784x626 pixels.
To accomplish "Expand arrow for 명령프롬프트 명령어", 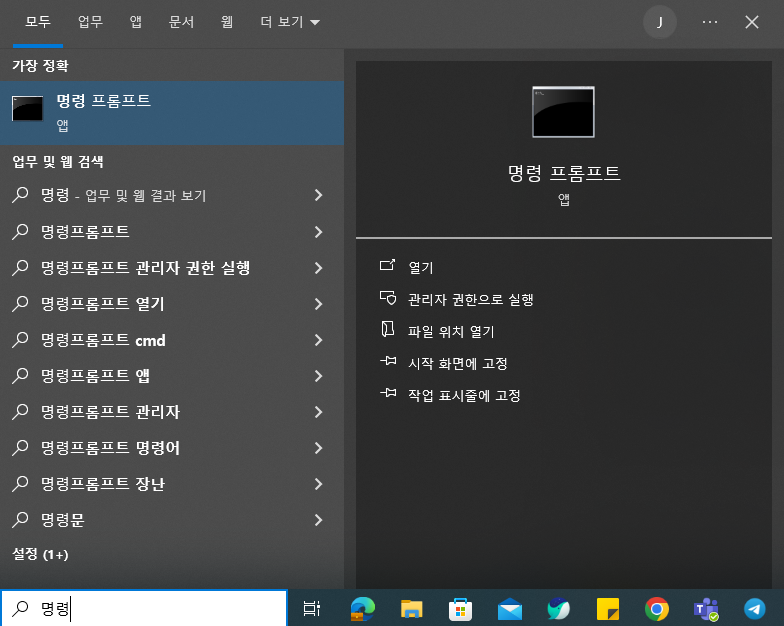I will (x=318, y=448).
